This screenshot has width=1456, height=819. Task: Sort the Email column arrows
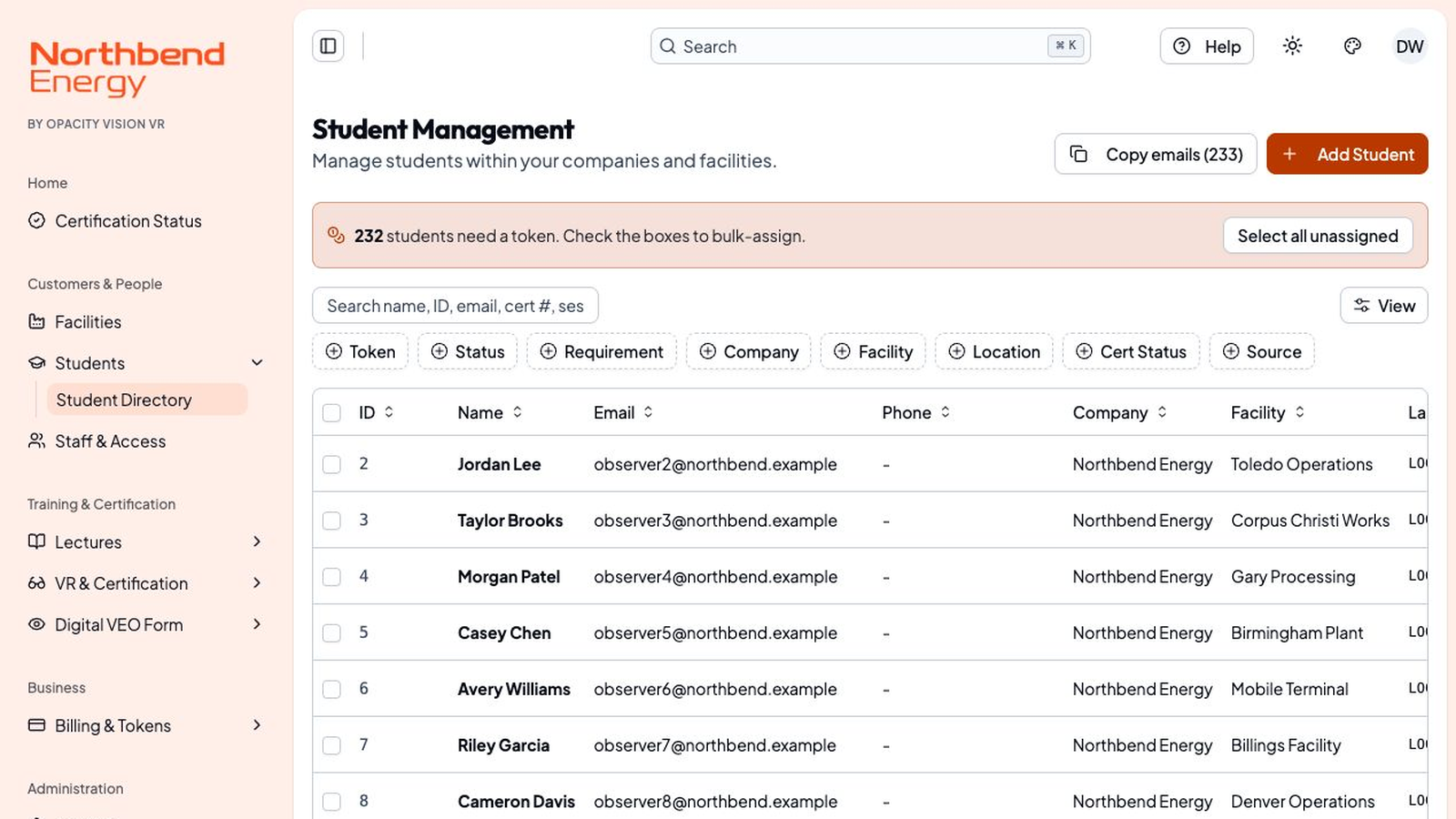pos(648,412)
